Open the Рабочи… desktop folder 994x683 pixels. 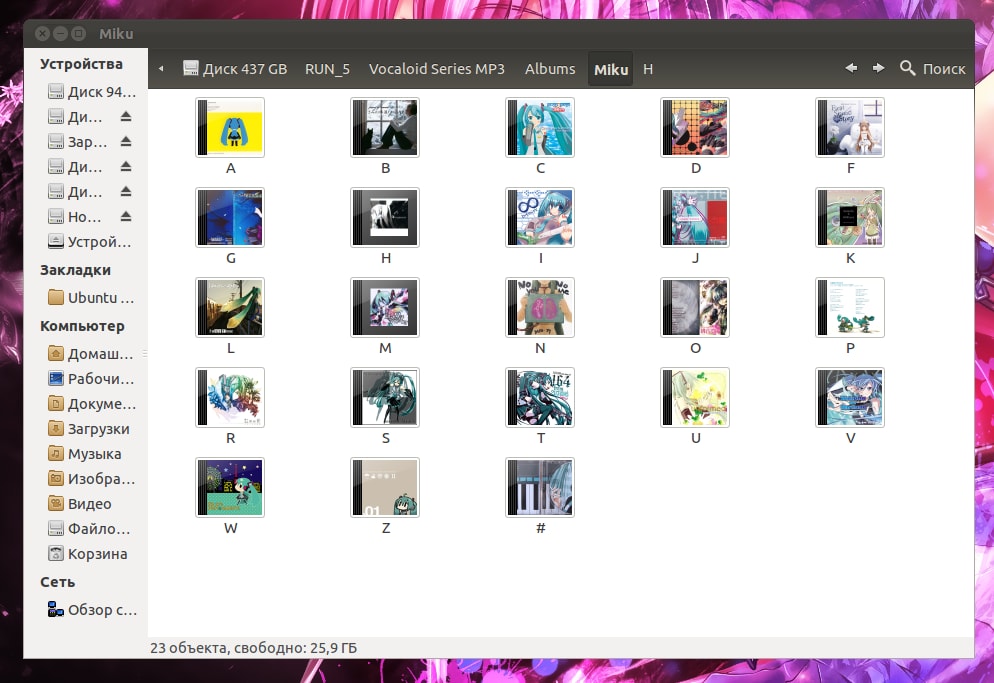click(x=91, y=379)
